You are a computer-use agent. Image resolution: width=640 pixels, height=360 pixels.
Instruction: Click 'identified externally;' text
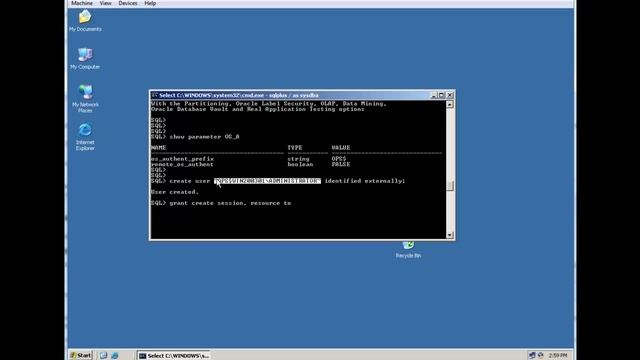(365, 181)
